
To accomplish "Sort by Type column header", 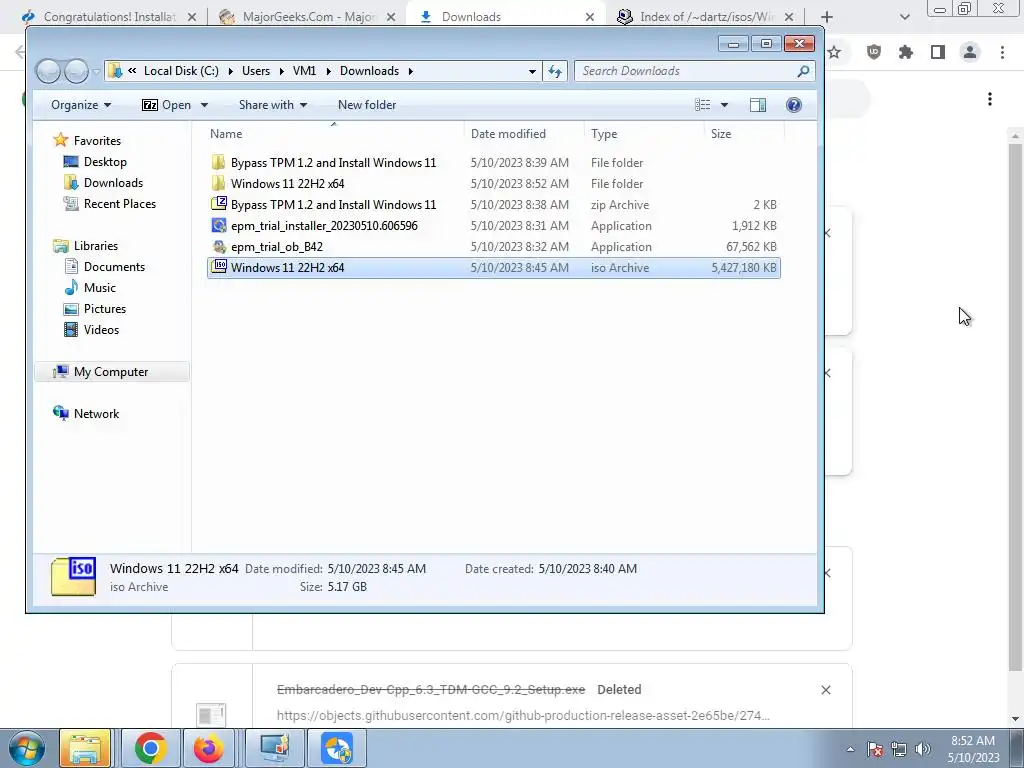I will (x=645, y=134).
